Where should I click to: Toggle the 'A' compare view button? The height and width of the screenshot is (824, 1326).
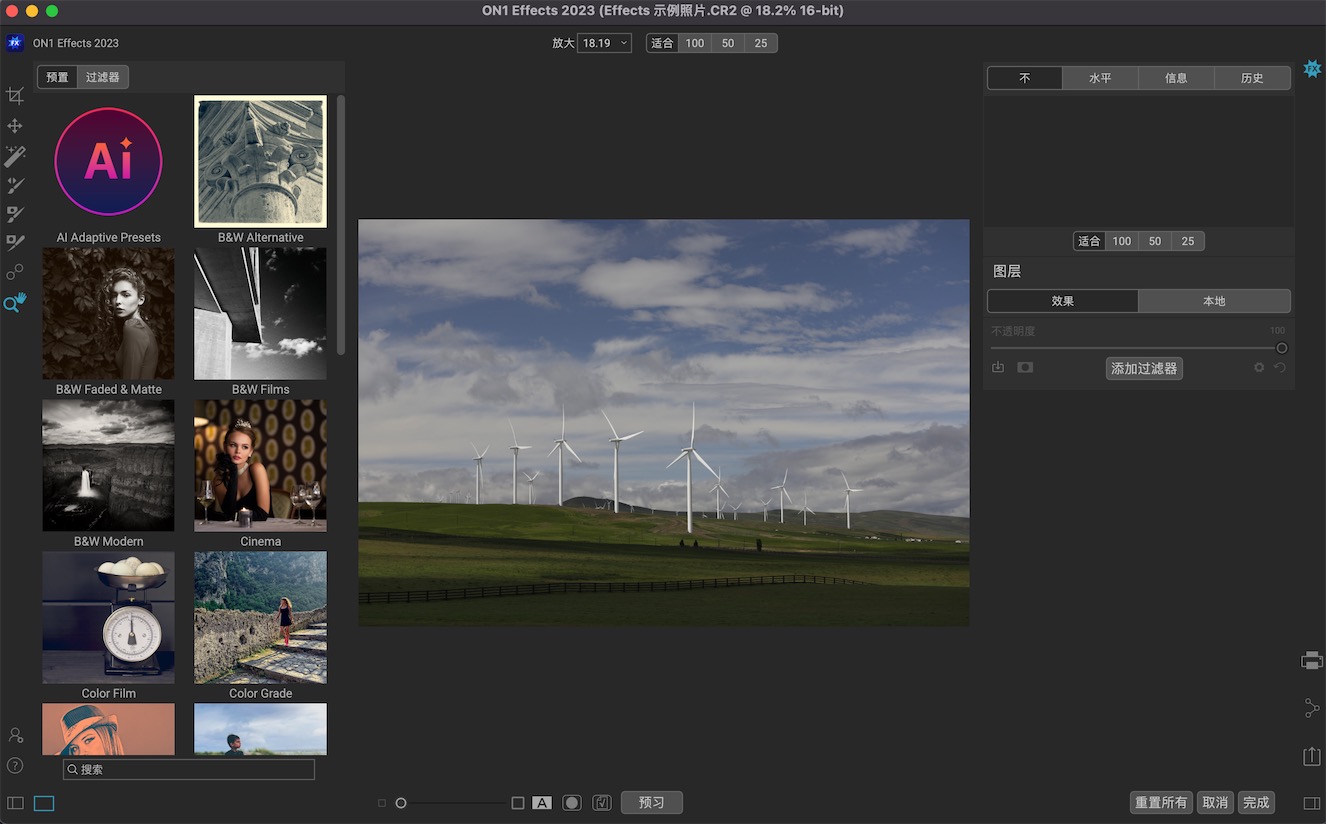click(x=542, y=803)
